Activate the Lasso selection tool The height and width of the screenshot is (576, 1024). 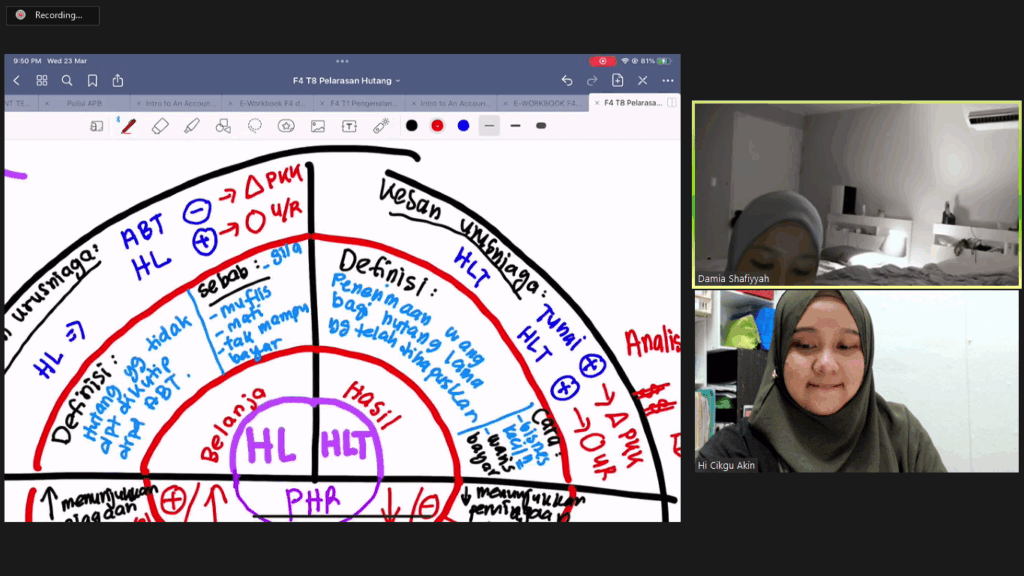pyautogui.click(x=255, y=126)
